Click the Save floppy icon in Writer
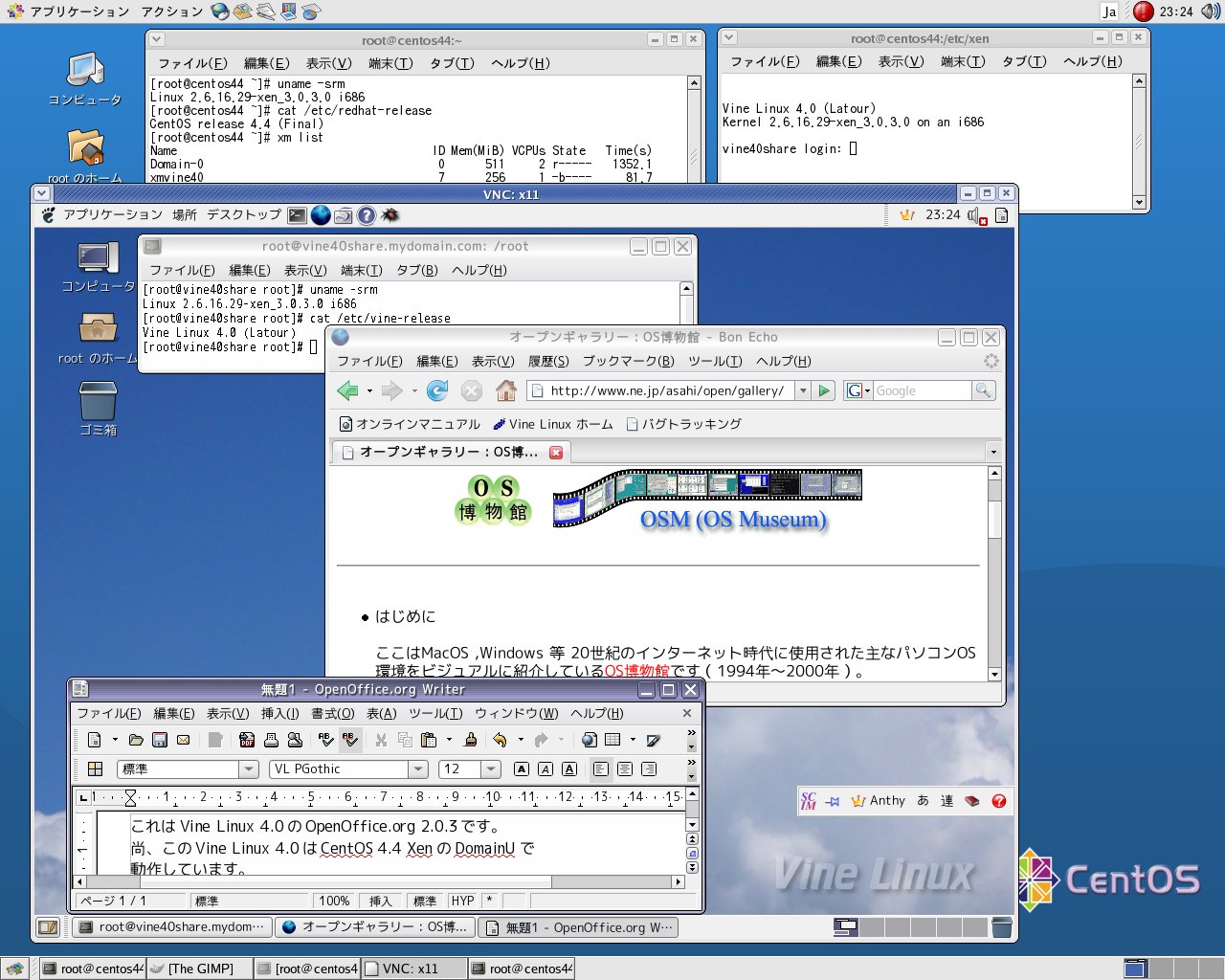The height and width of the screenshot is (980, 1225). click(160, 740)
